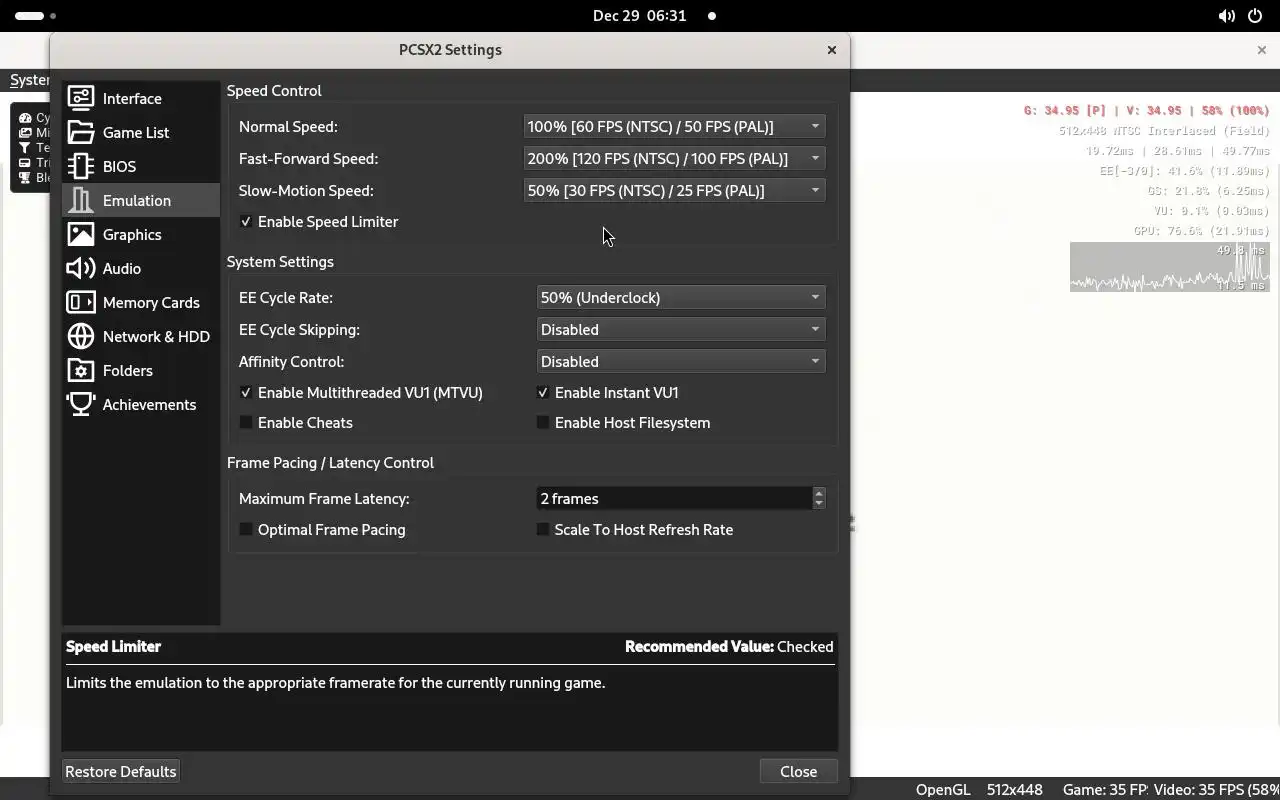
Task: Switch to the Game List settings page
Action: point(141,132)
